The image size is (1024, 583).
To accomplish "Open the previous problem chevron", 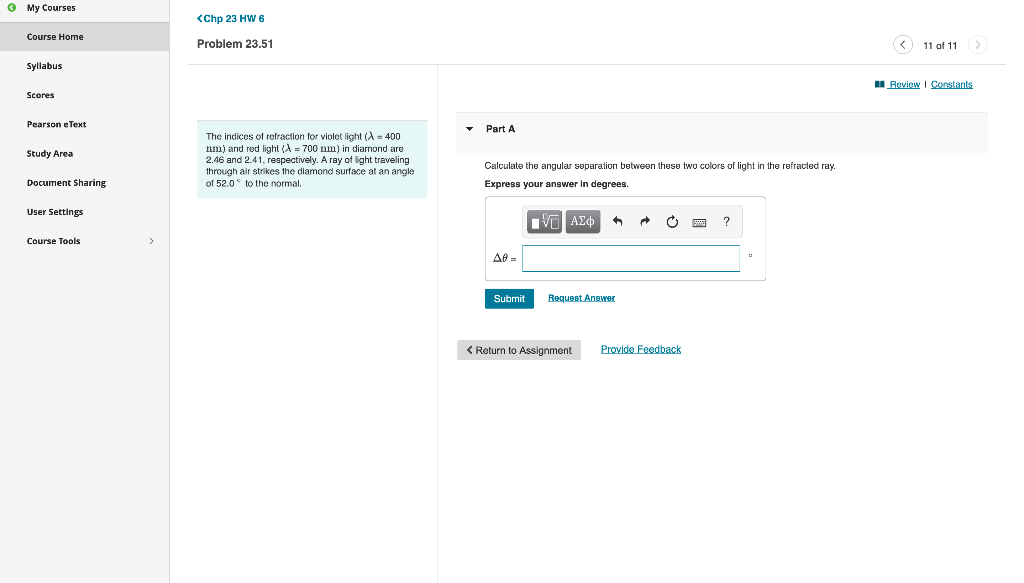I will [903, 44].
